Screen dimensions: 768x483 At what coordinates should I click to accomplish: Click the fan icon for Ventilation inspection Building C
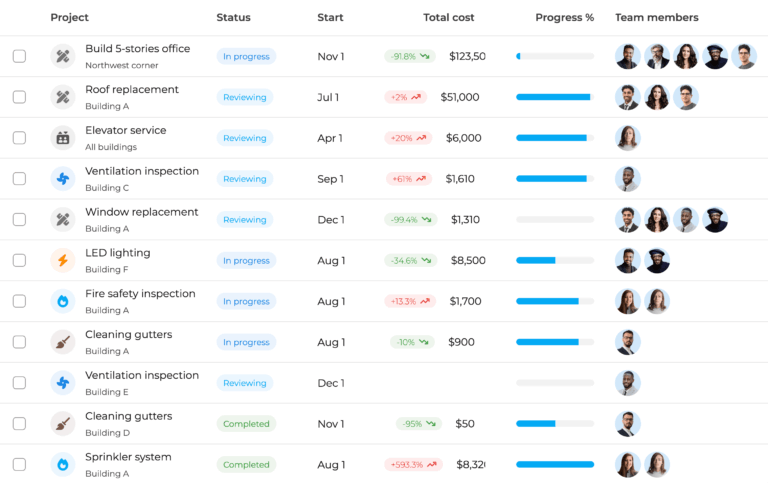pos(63,179)
